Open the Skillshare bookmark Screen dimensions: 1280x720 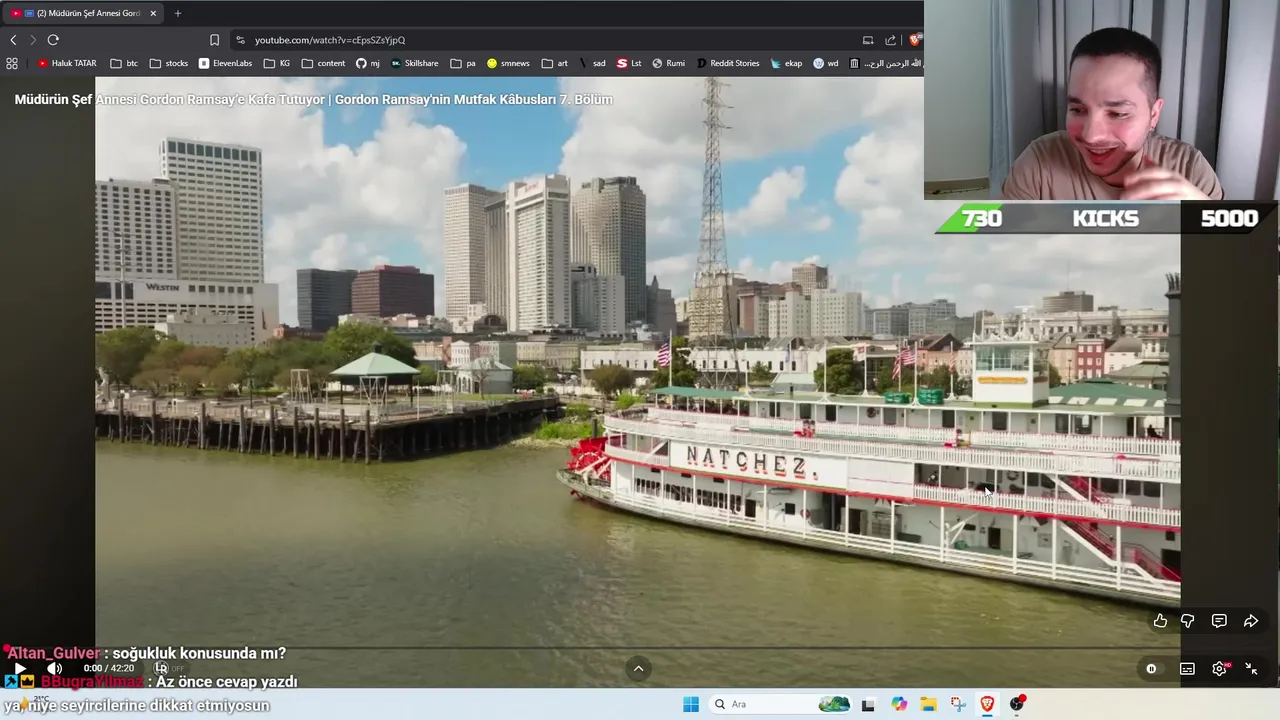point(414,63)
